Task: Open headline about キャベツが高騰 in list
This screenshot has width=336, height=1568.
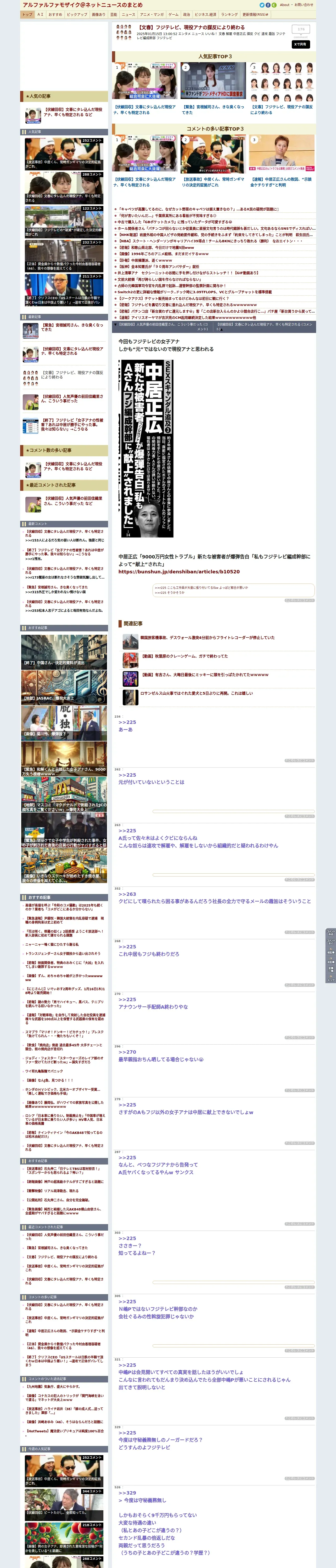Action: 198,209
